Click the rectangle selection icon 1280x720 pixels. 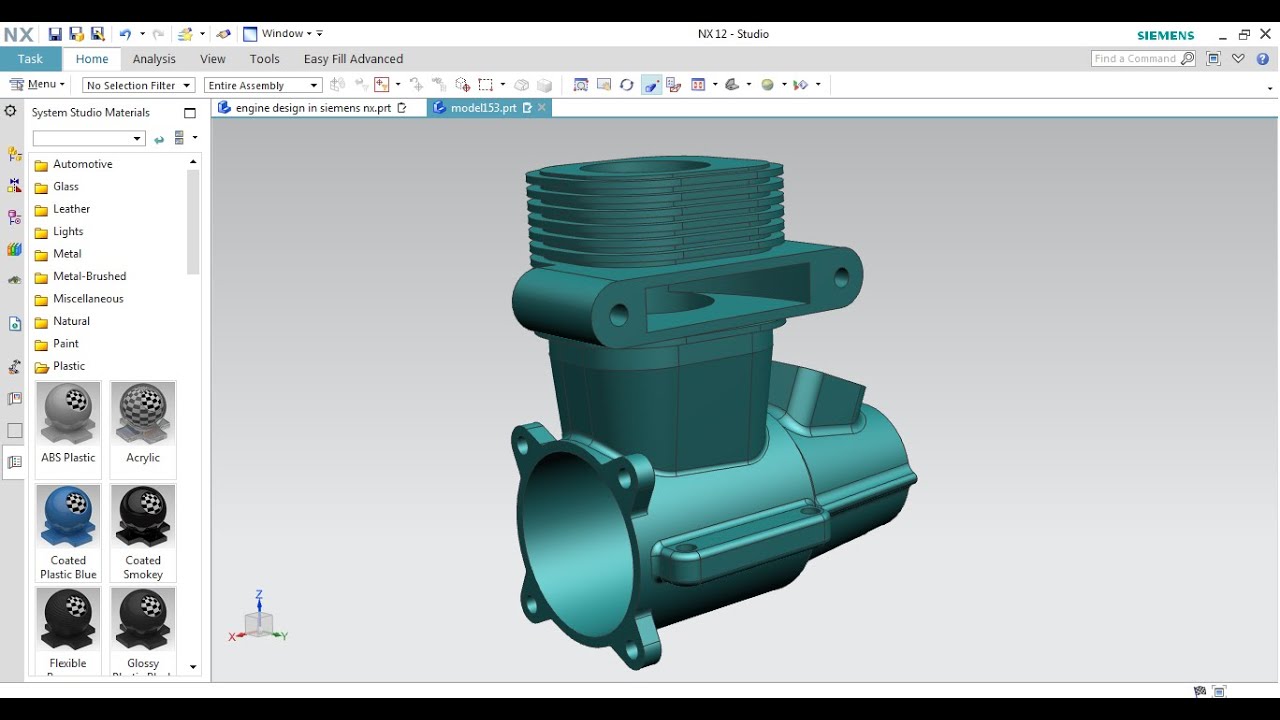click(x=485, y=85)
